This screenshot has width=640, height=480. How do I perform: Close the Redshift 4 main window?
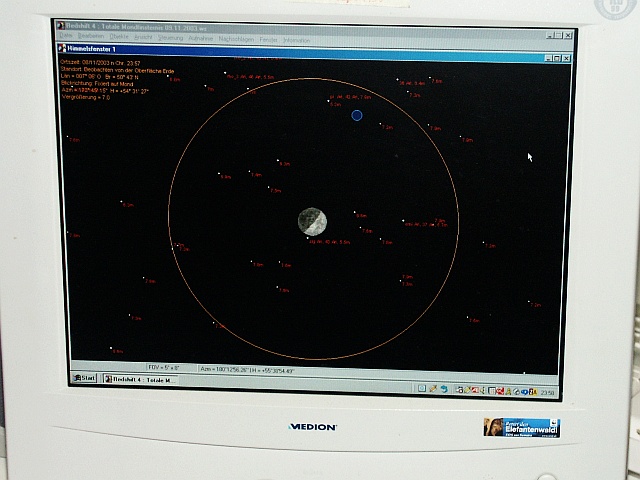pyautogui.click(x=568, y=36)
